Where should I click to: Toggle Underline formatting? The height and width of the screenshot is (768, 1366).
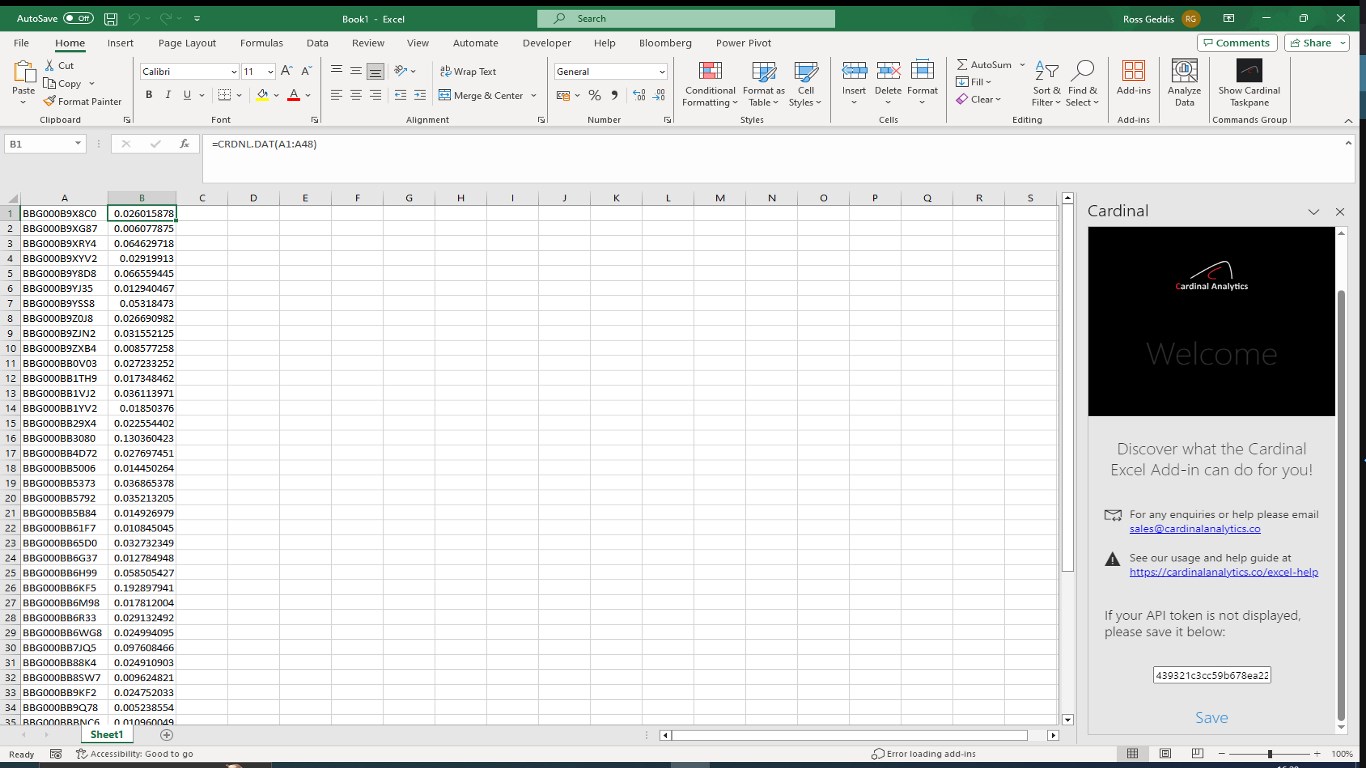186,95
